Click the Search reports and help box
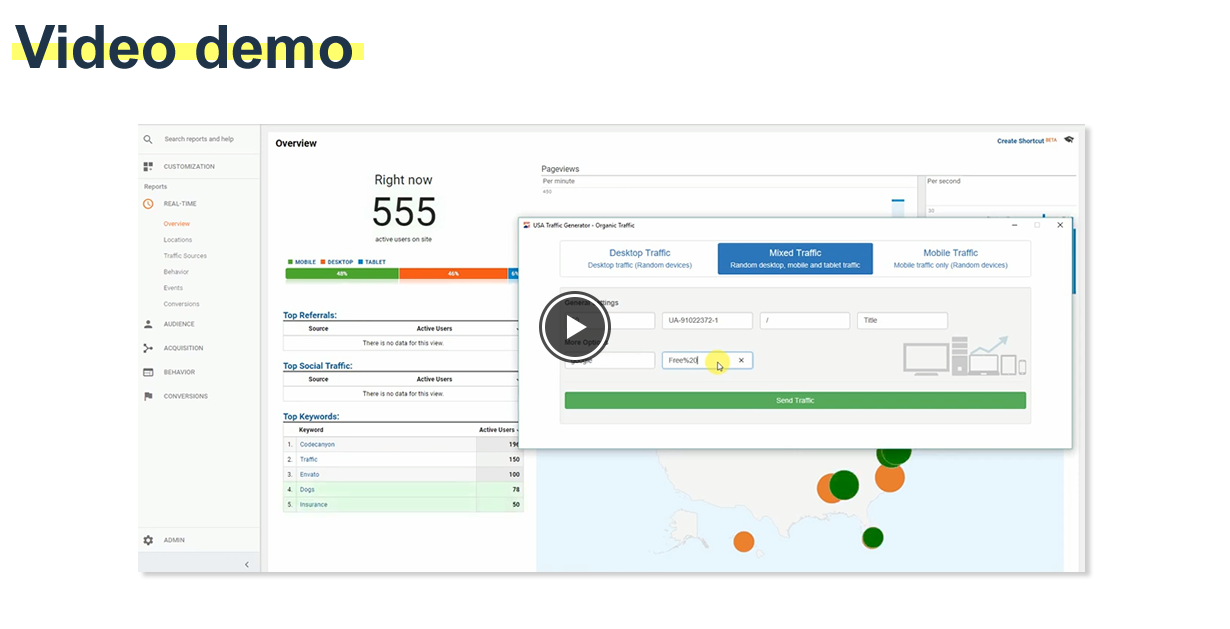The width and height of the screenshot is (1230, 629). click(199, 139)
